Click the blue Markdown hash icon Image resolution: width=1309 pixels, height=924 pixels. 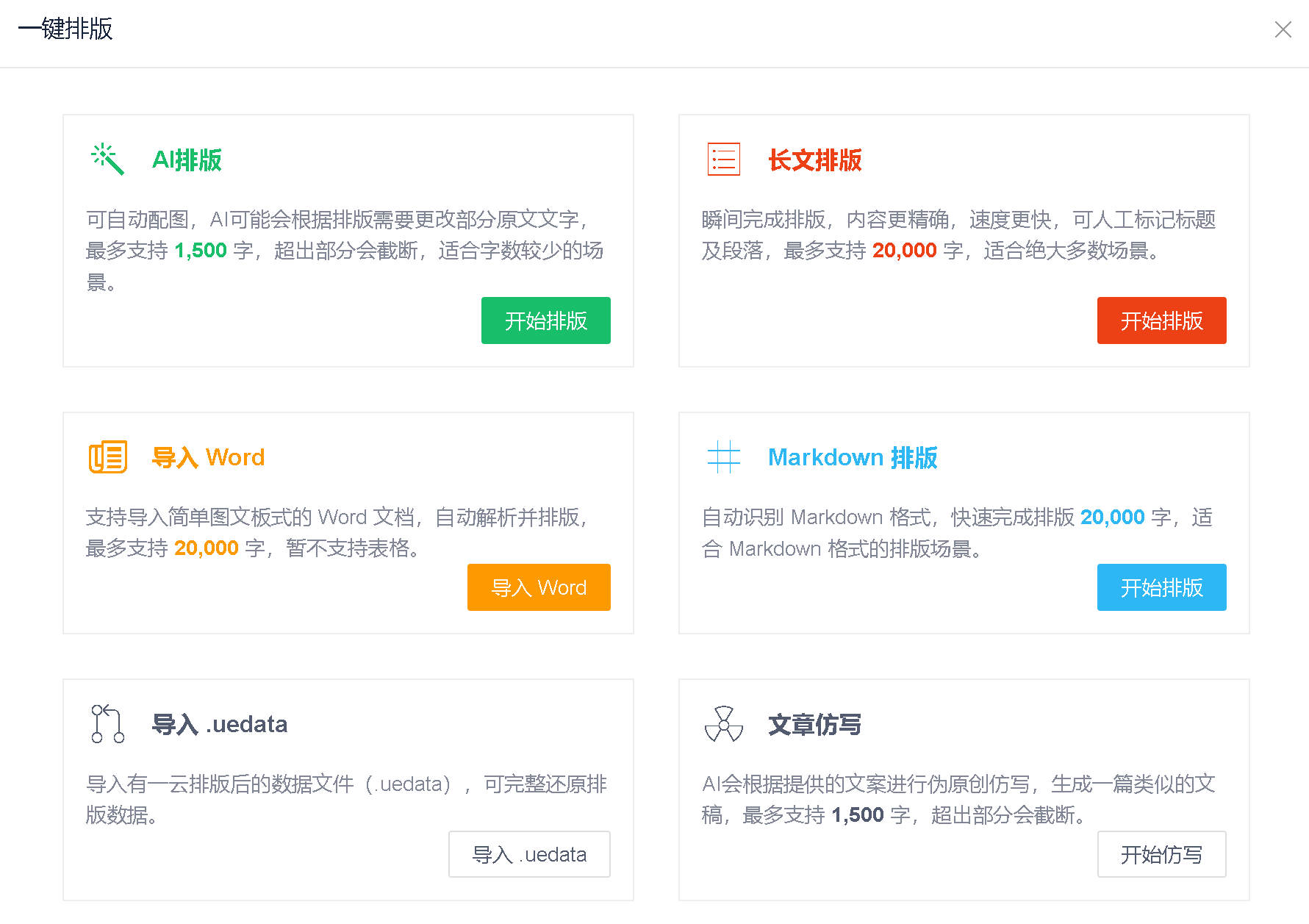click(723, 457)
